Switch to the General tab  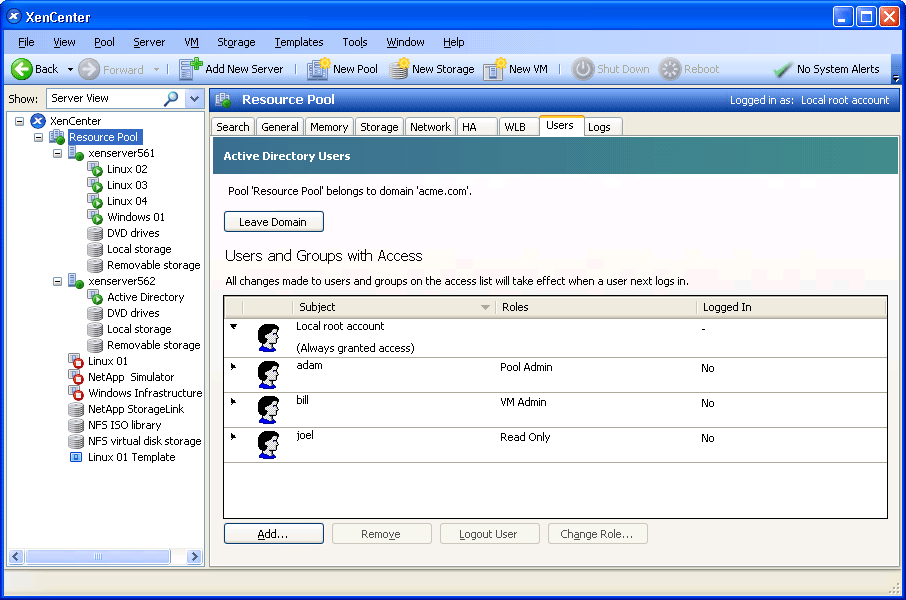point(280,127)
